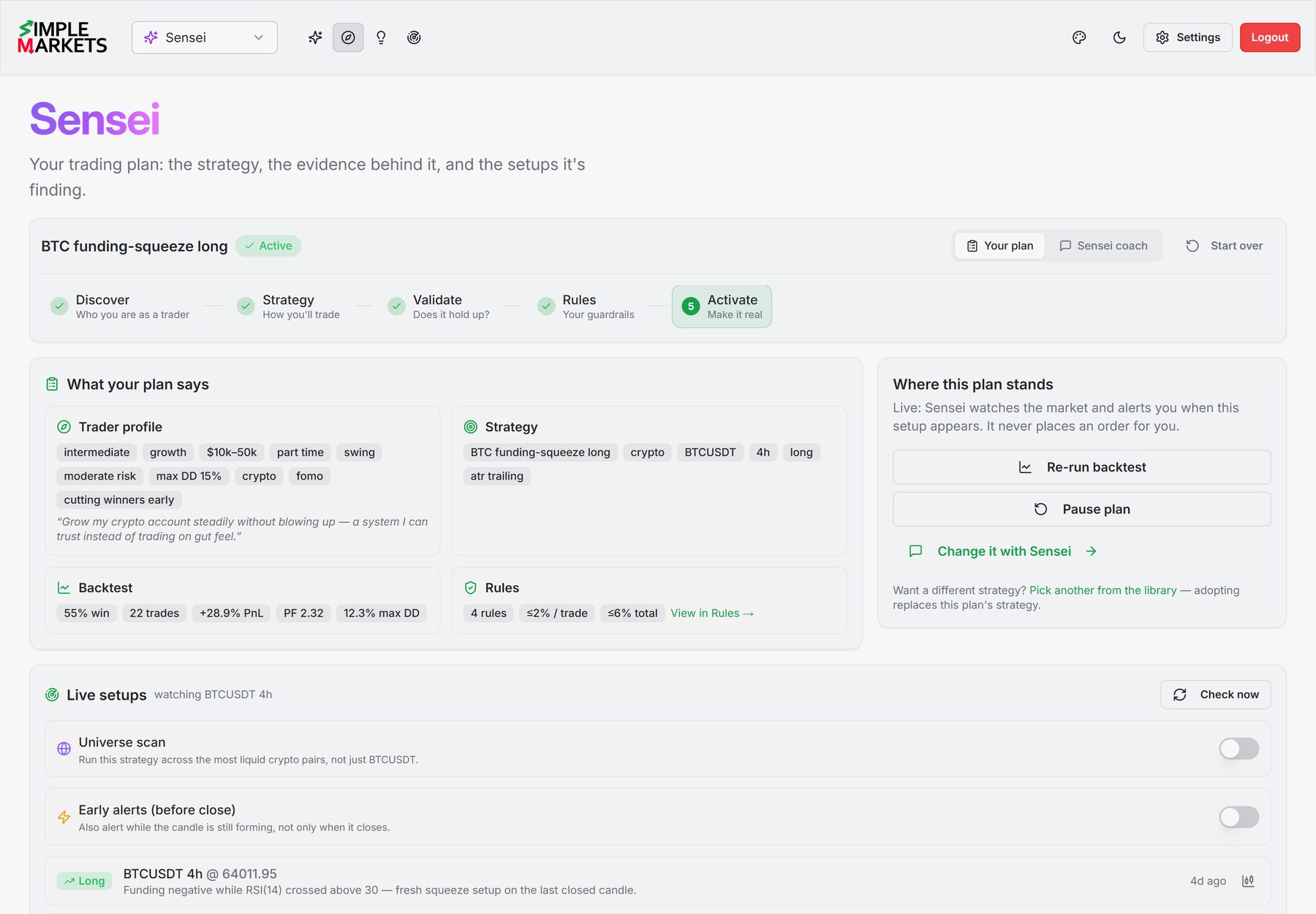Switch to the Your plan tab
The width and height of the screenshot is (1316, 914).
pos(999,246)
